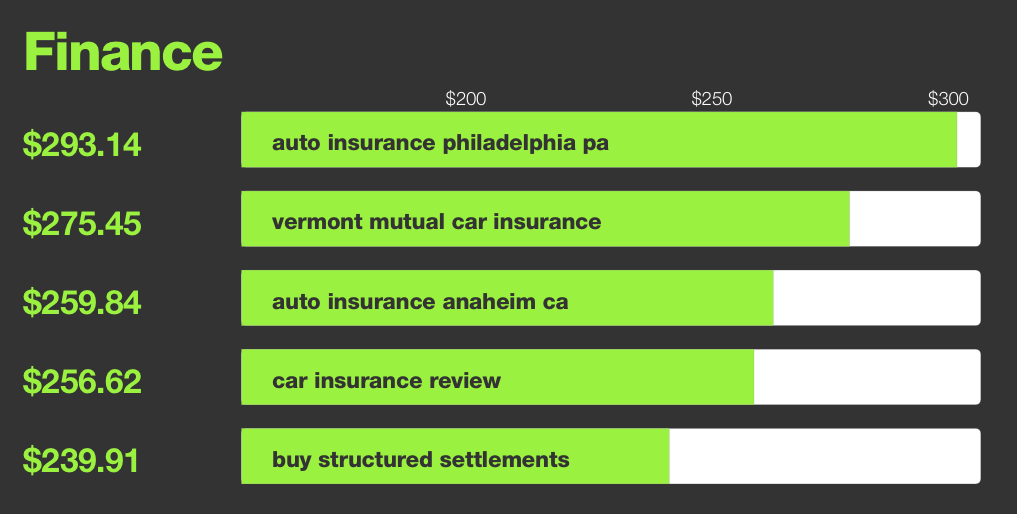Select the $259.84 price value

tap(82, 302)
